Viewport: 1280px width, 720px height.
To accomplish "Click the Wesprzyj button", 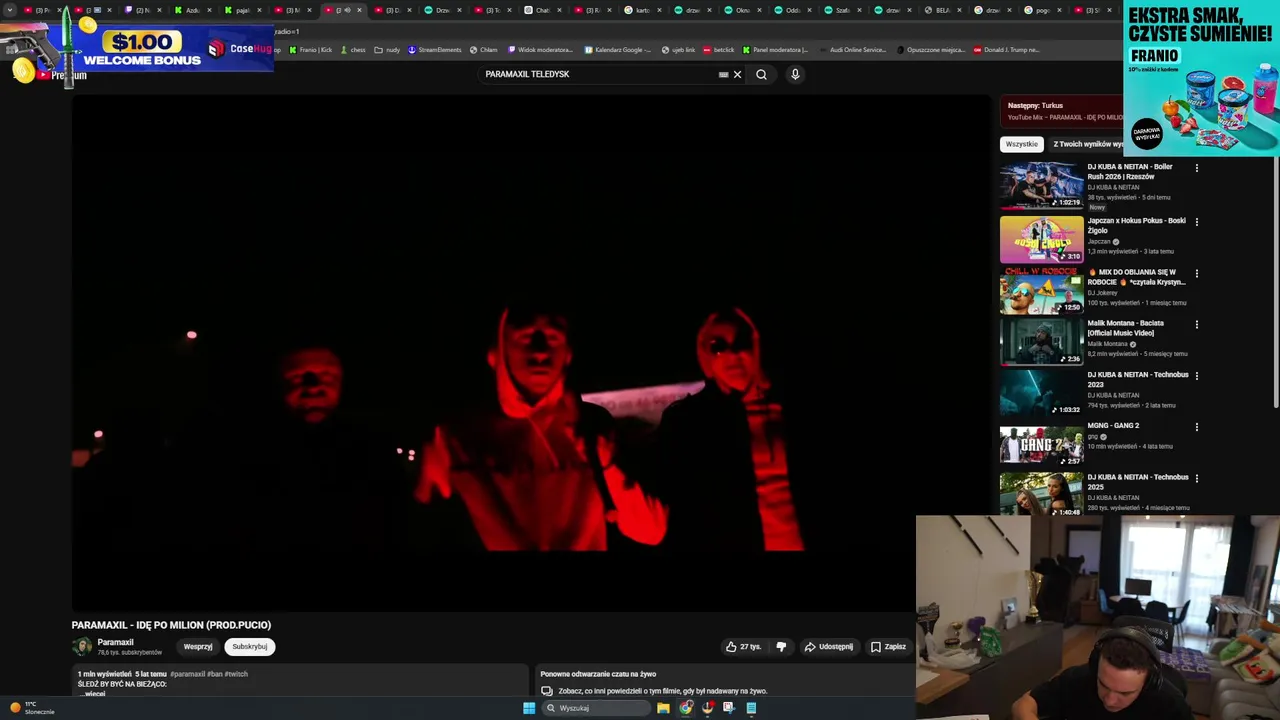I will point(198,647).
